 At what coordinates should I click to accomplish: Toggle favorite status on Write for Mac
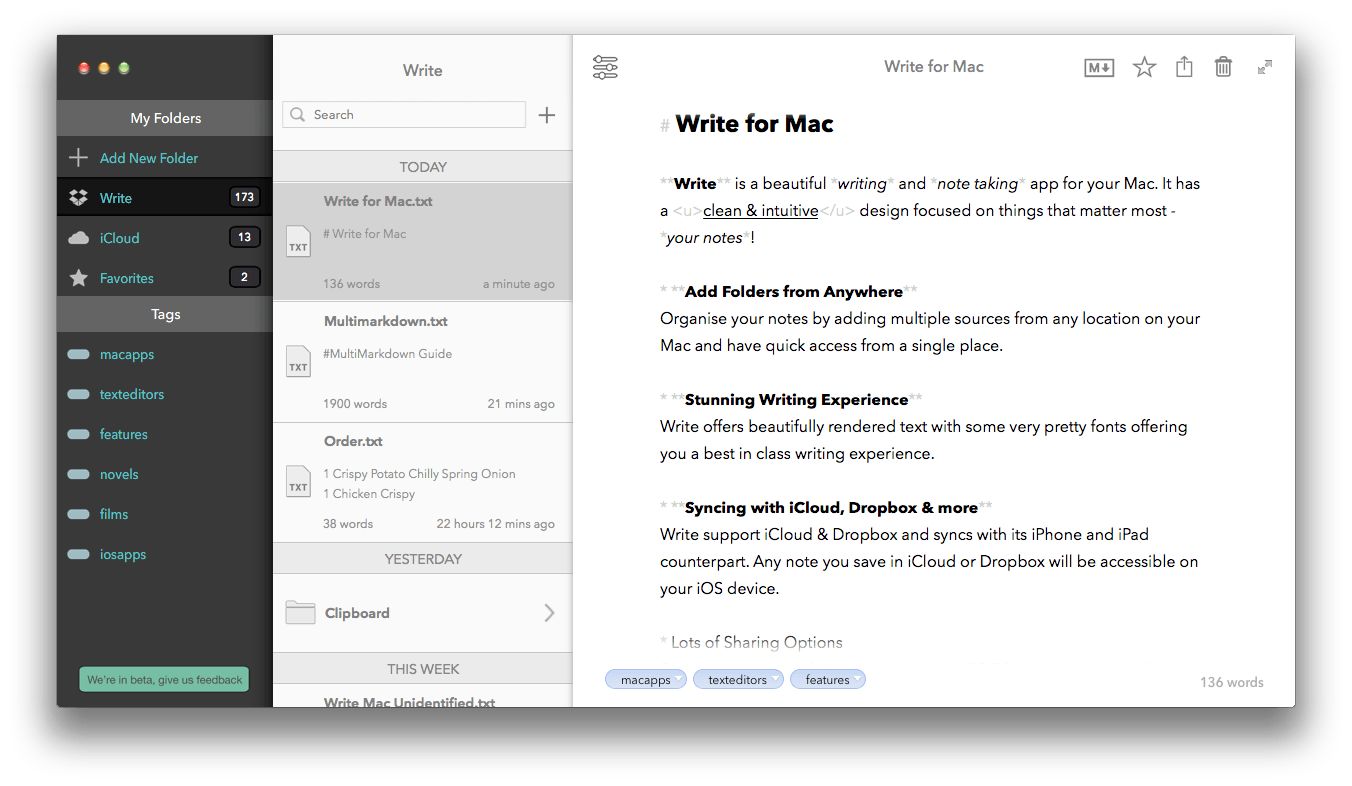[x=1143, y=66]
